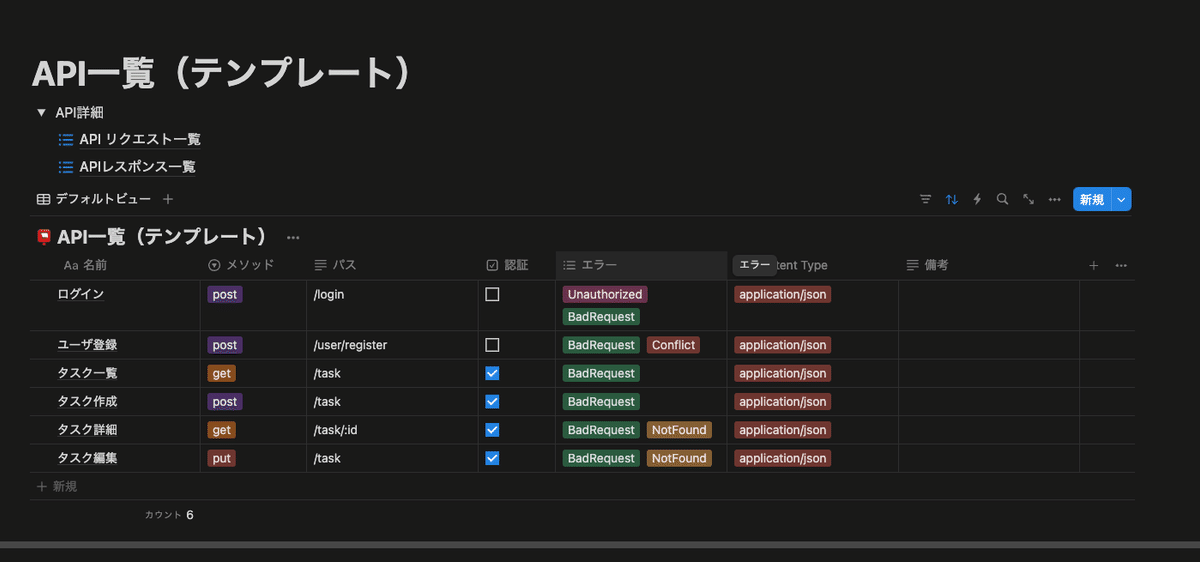The width and height of the screenshot is (1200, 562).
Task: Open the エラー column header
Action: 641,265
